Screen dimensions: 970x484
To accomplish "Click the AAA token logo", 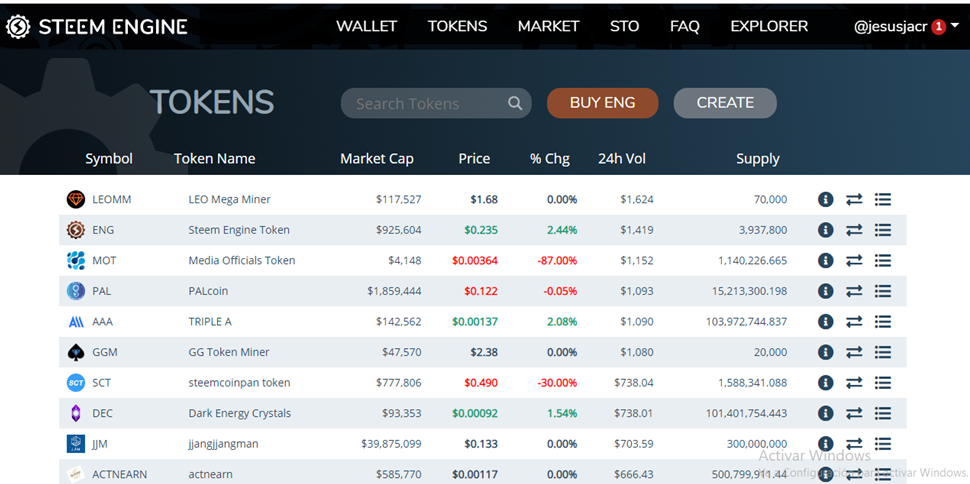I will (75, 322).
